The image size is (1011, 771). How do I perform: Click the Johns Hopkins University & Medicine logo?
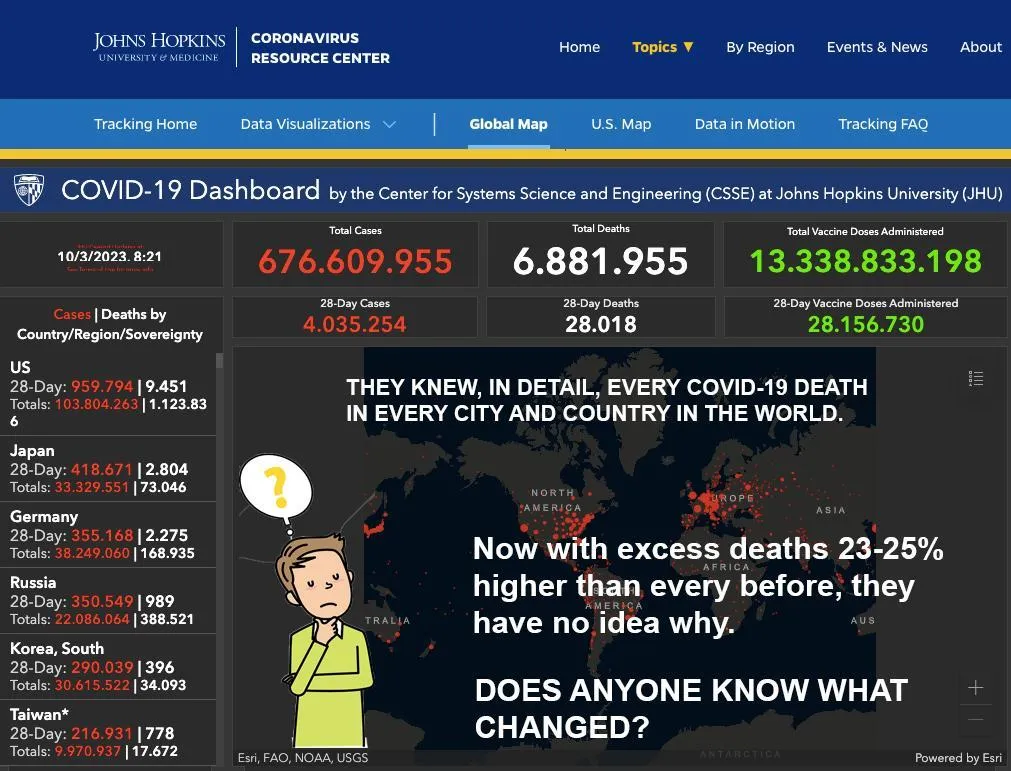pos(159,46)
